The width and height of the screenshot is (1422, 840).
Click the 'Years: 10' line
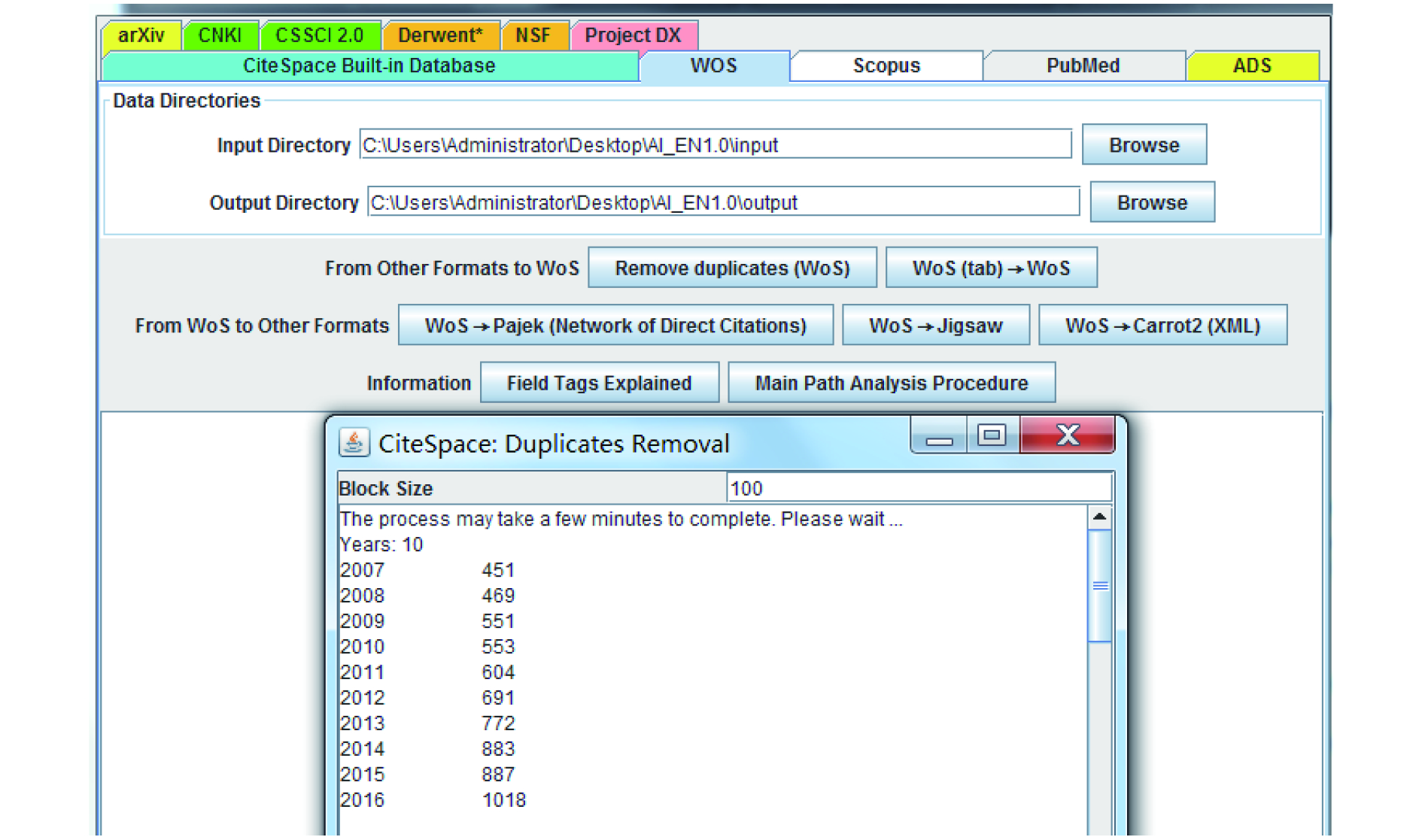(381, 544)
